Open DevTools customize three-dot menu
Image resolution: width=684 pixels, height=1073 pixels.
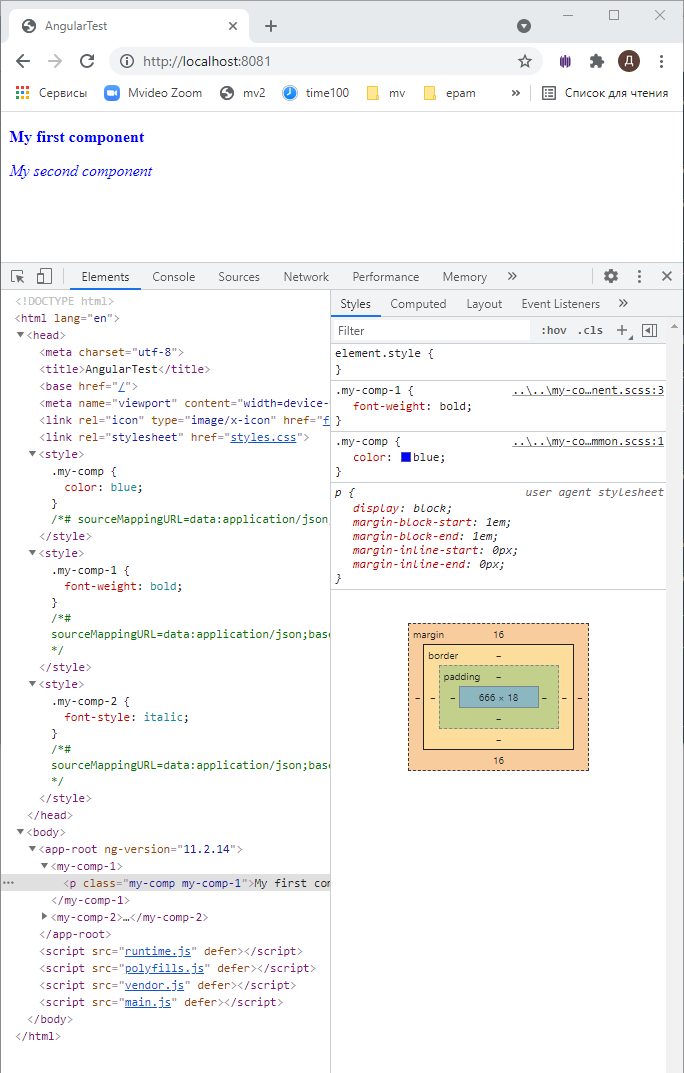pos(640,276)
